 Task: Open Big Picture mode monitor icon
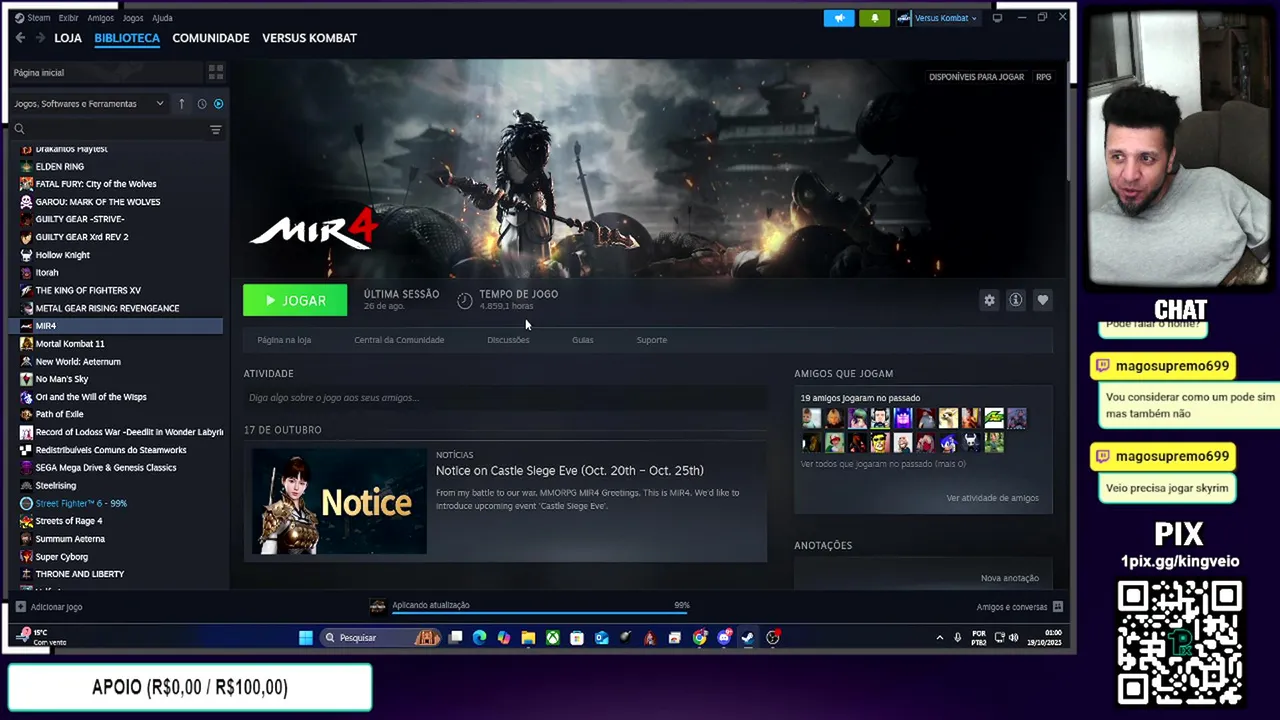tap(997, 18)
